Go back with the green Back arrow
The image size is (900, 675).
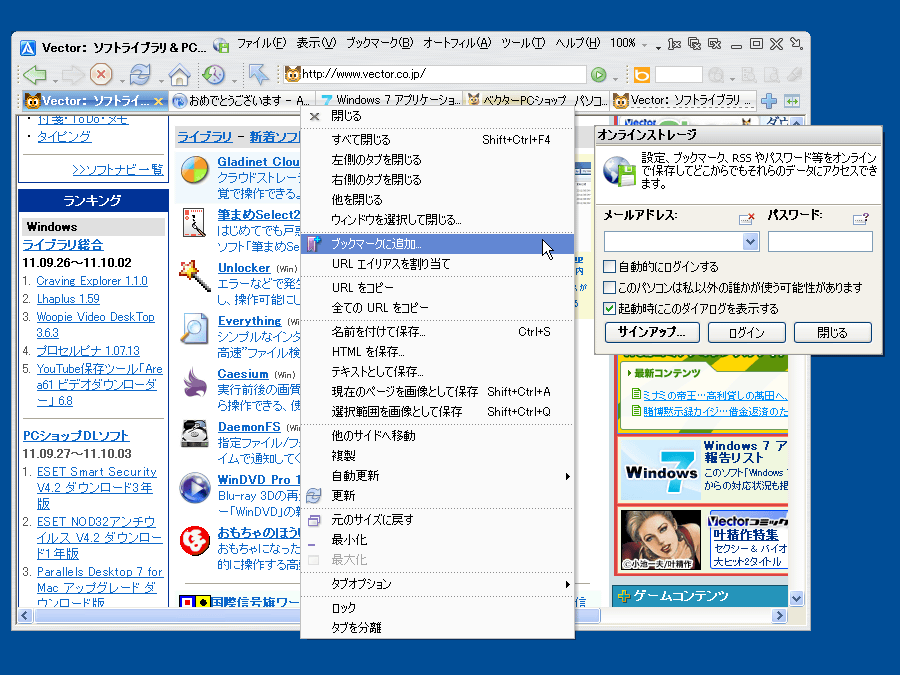(34, 75)
